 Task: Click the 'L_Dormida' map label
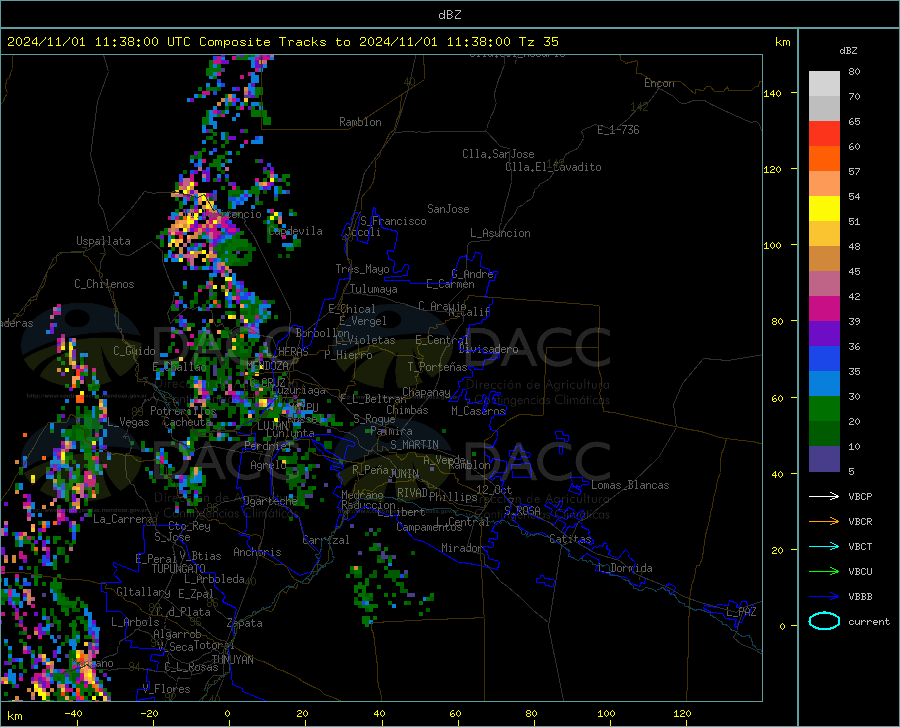(625, 568)
